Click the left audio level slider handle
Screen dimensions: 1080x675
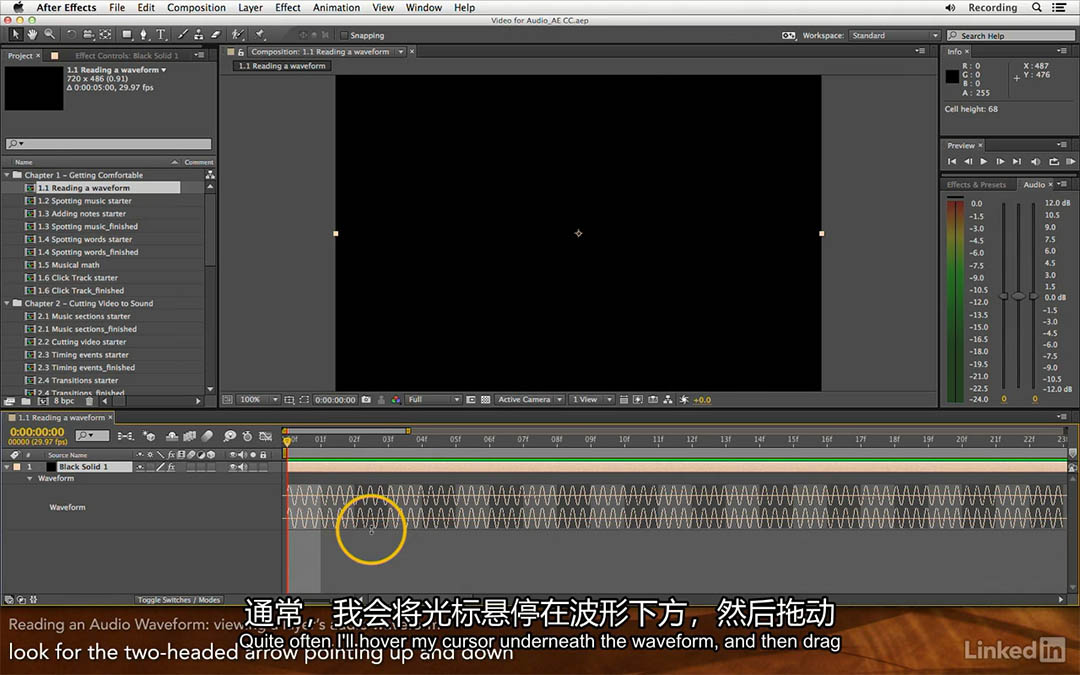click(1004, 296)
